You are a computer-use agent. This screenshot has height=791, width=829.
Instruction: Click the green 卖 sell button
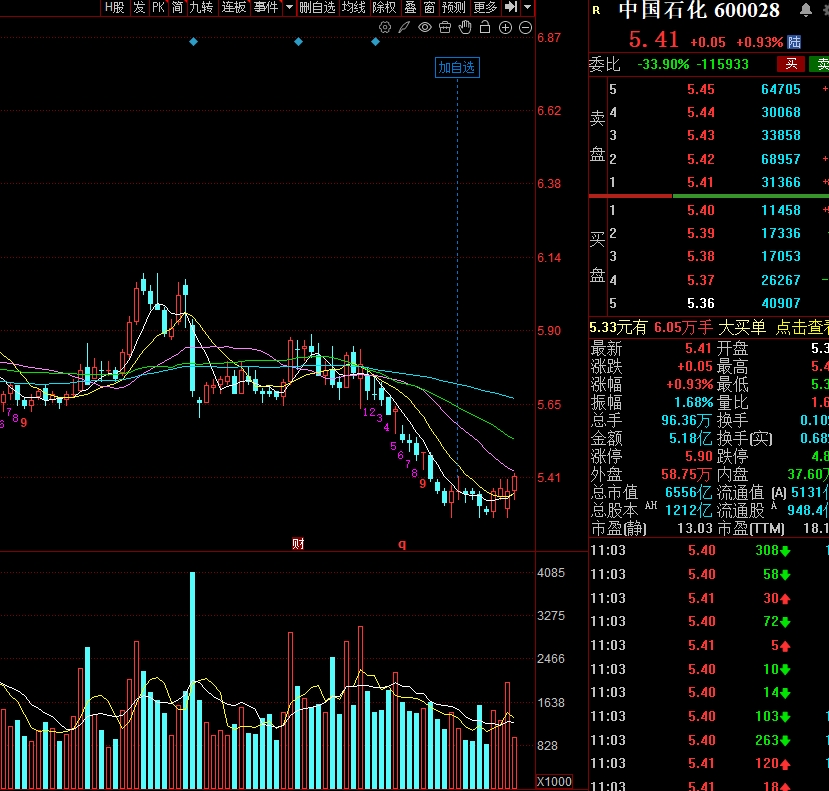coord(821,65)
